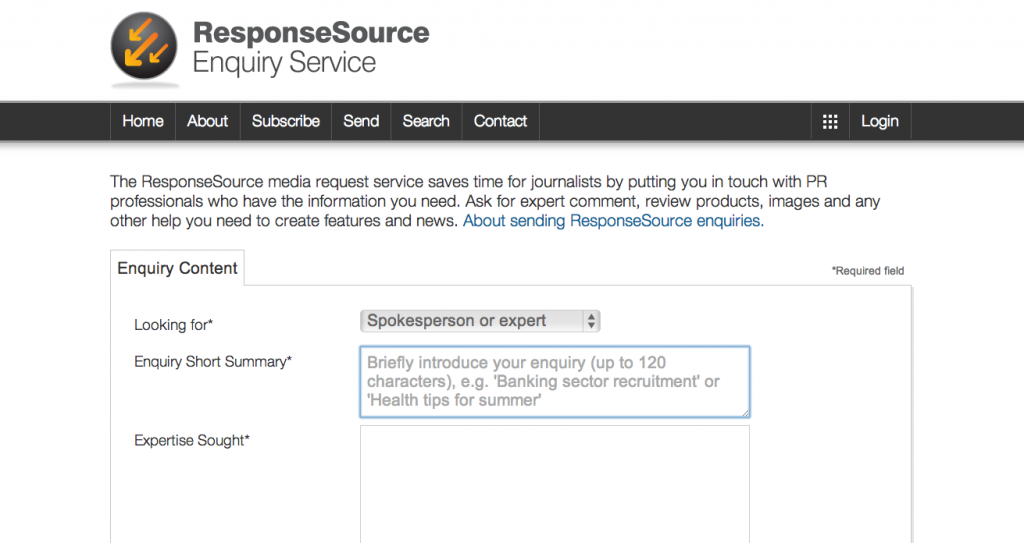Open the About navigation item
The image size is (1024, 543).
208,122
